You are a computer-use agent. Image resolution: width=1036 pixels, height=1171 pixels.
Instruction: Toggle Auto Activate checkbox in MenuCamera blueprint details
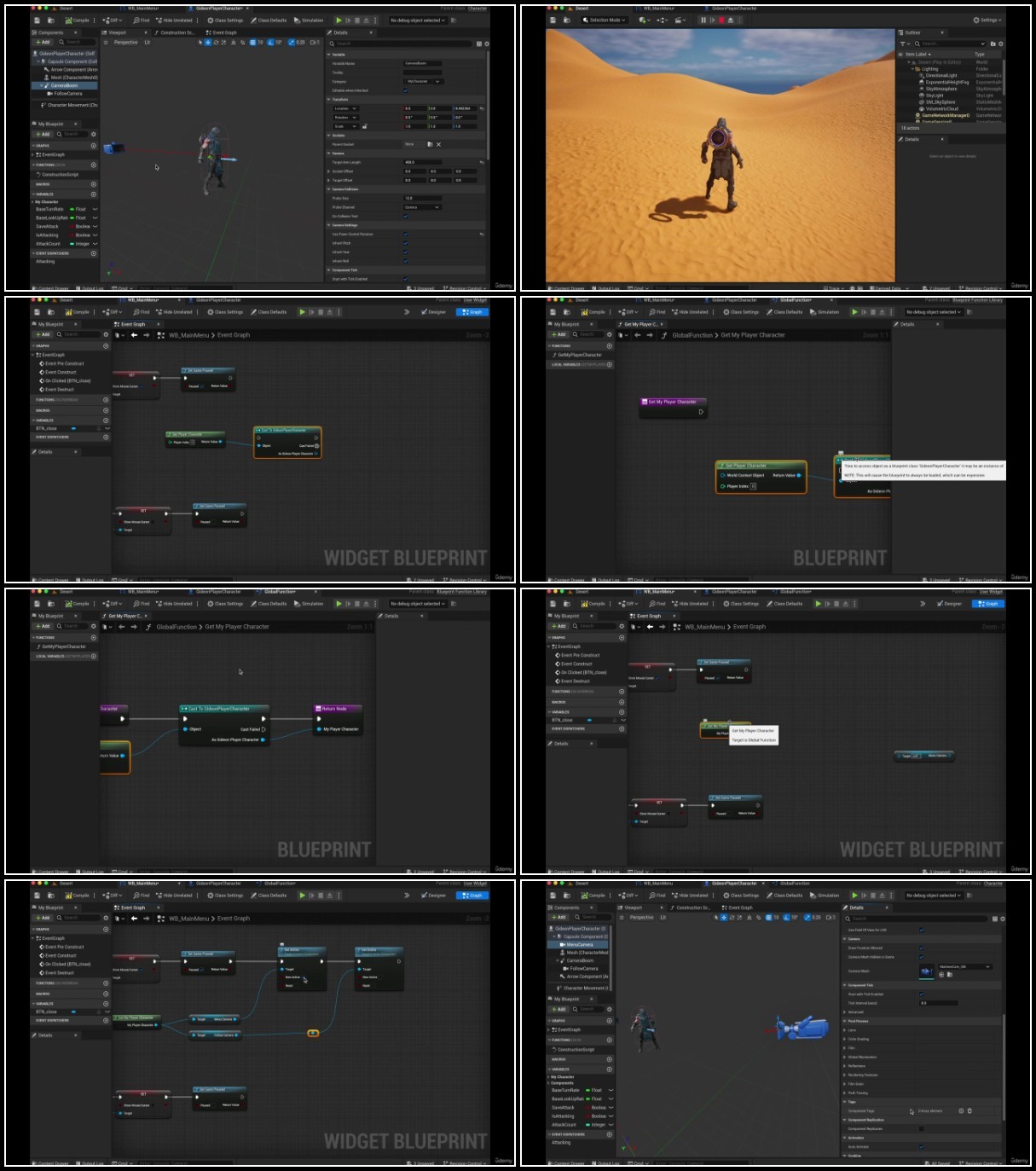coord(921,1146)
